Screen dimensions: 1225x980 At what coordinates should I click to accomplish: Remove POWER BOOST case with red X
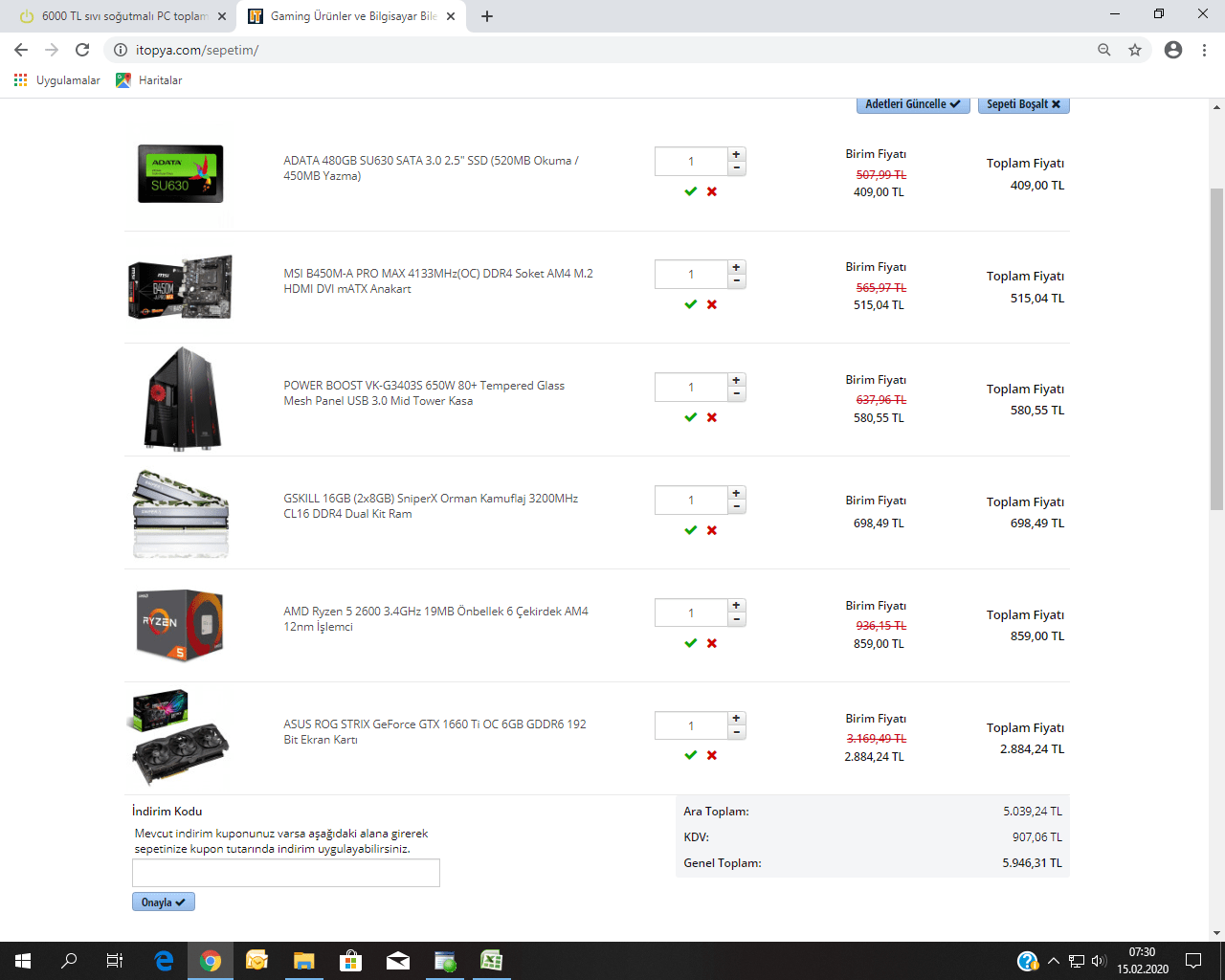(x=712, y=417)
